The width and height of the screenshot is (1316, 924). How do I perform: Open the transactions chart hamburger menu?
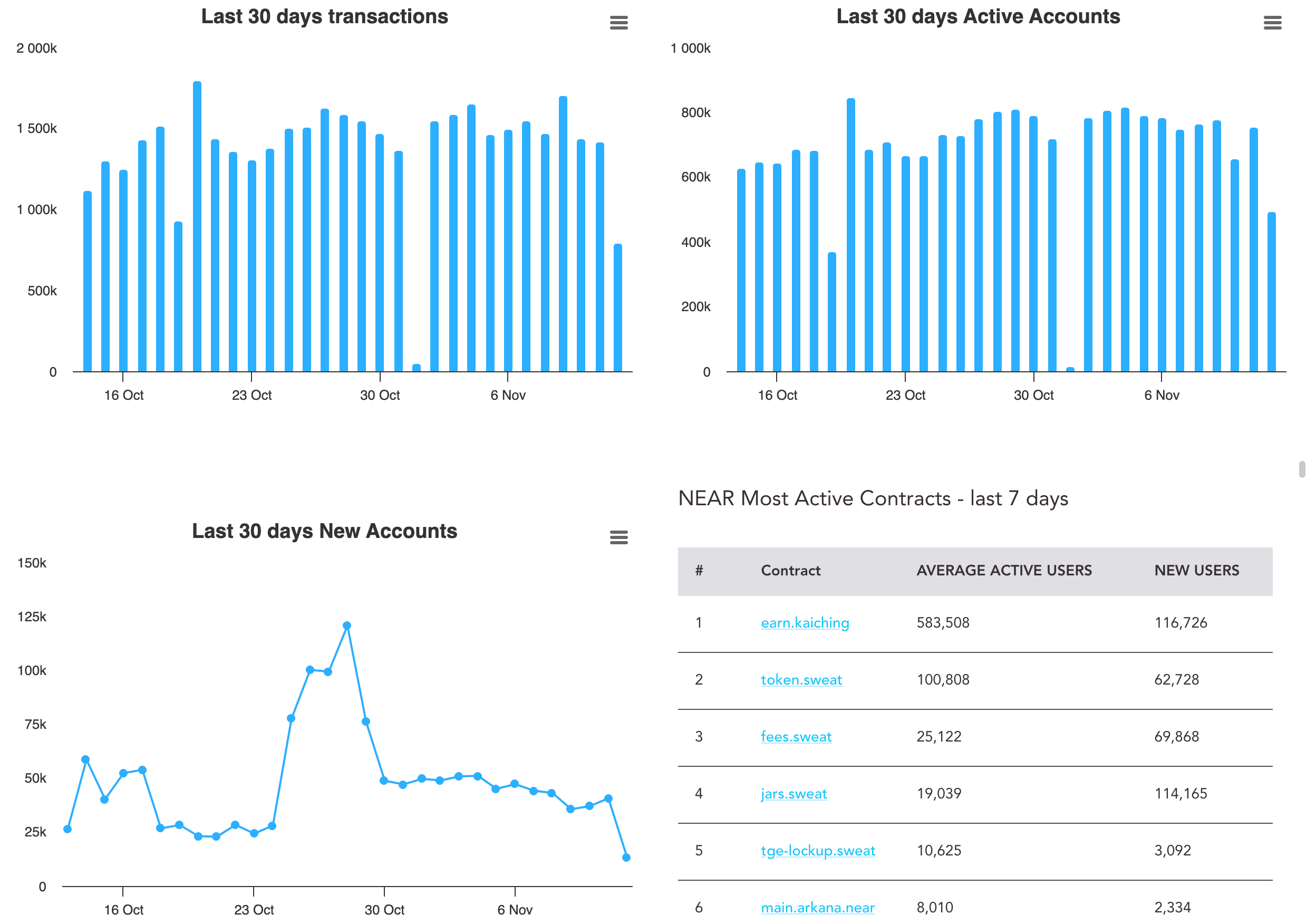coord(618,23)
